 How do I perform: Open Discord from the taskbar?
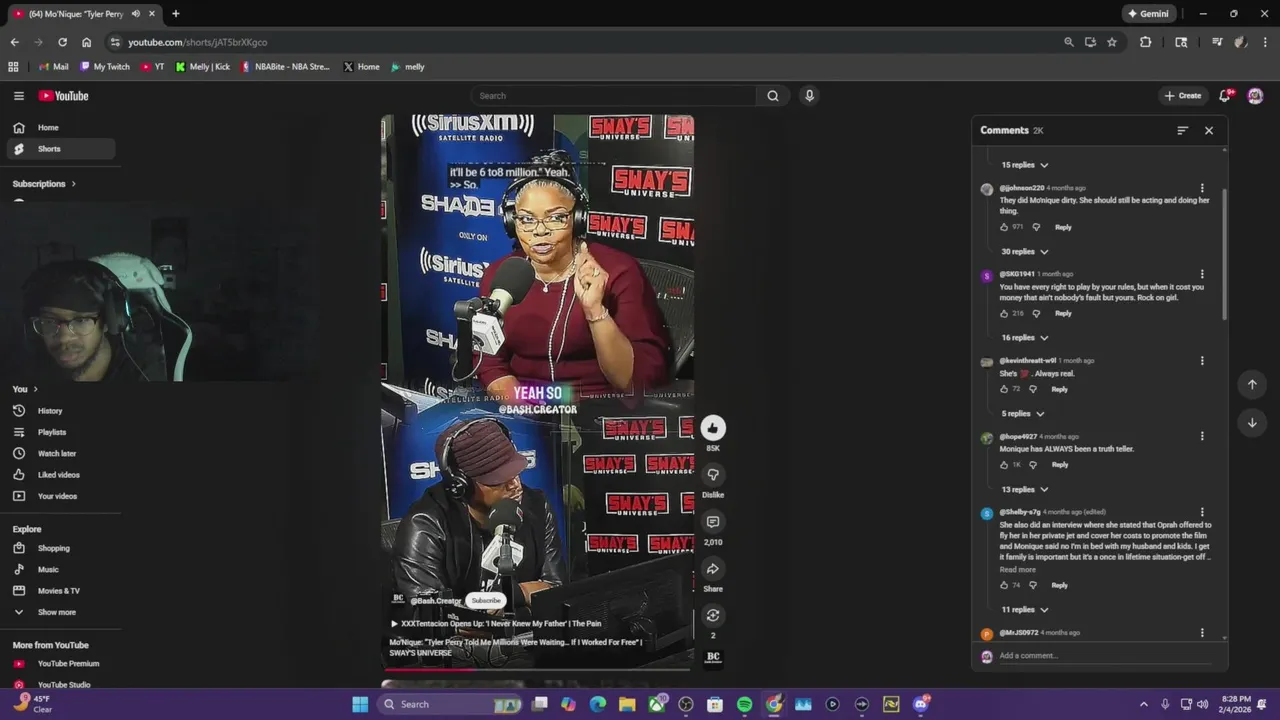(x=920, y=704)
